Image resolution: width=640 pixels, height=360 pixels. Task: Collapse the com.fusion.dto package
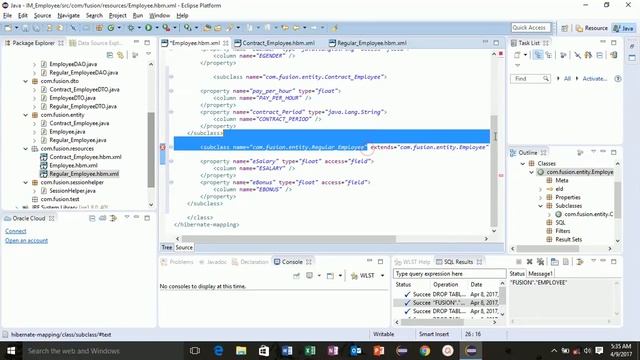click(x=26, y=81)
